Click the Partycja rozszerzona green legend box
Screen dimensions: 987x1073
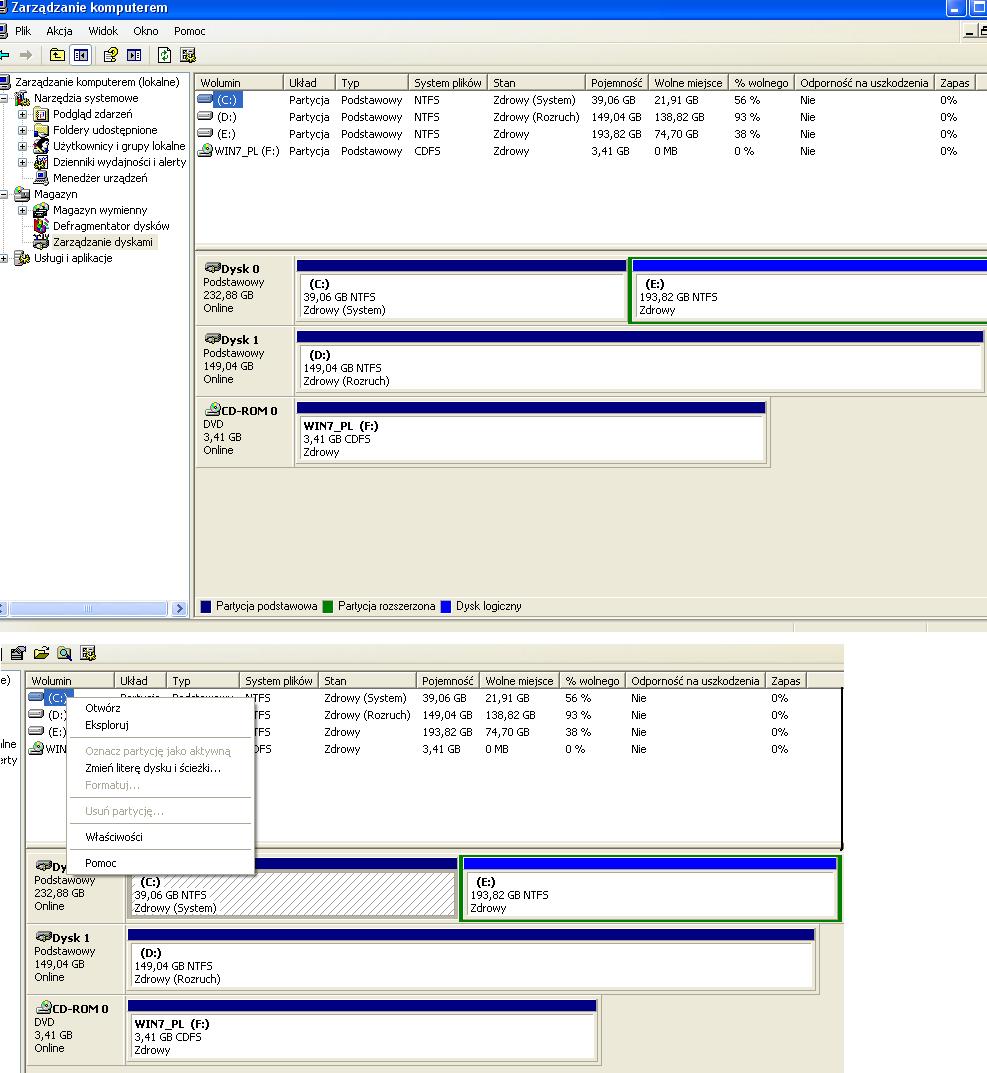(327, 606)
